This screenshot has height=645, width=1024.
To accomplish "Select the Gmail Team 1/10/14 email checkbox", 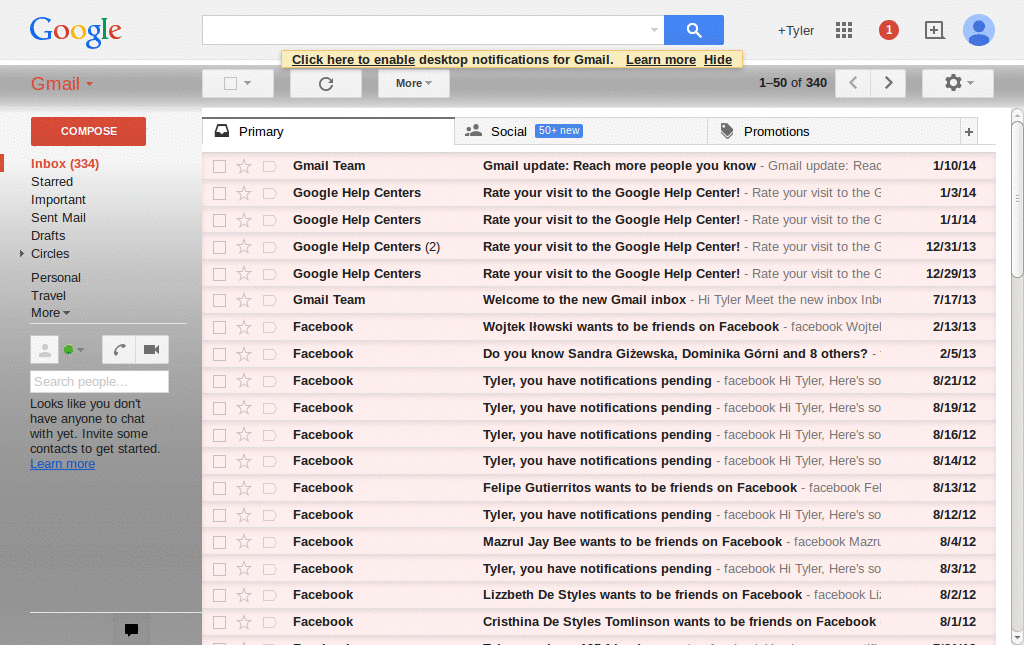I will (x=219, y=166).
